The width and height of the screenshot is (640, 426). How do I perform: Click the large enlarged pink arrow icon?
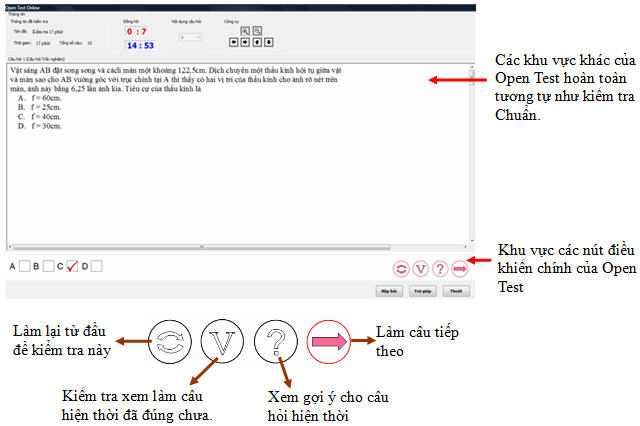329,342
